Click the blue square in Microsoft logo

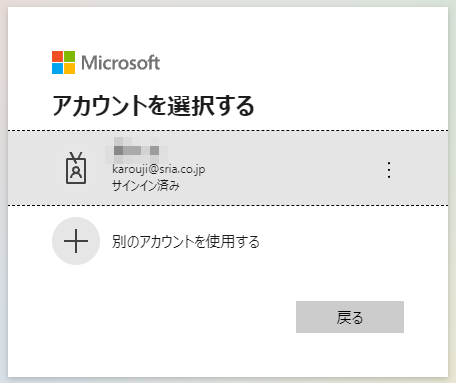57,68
